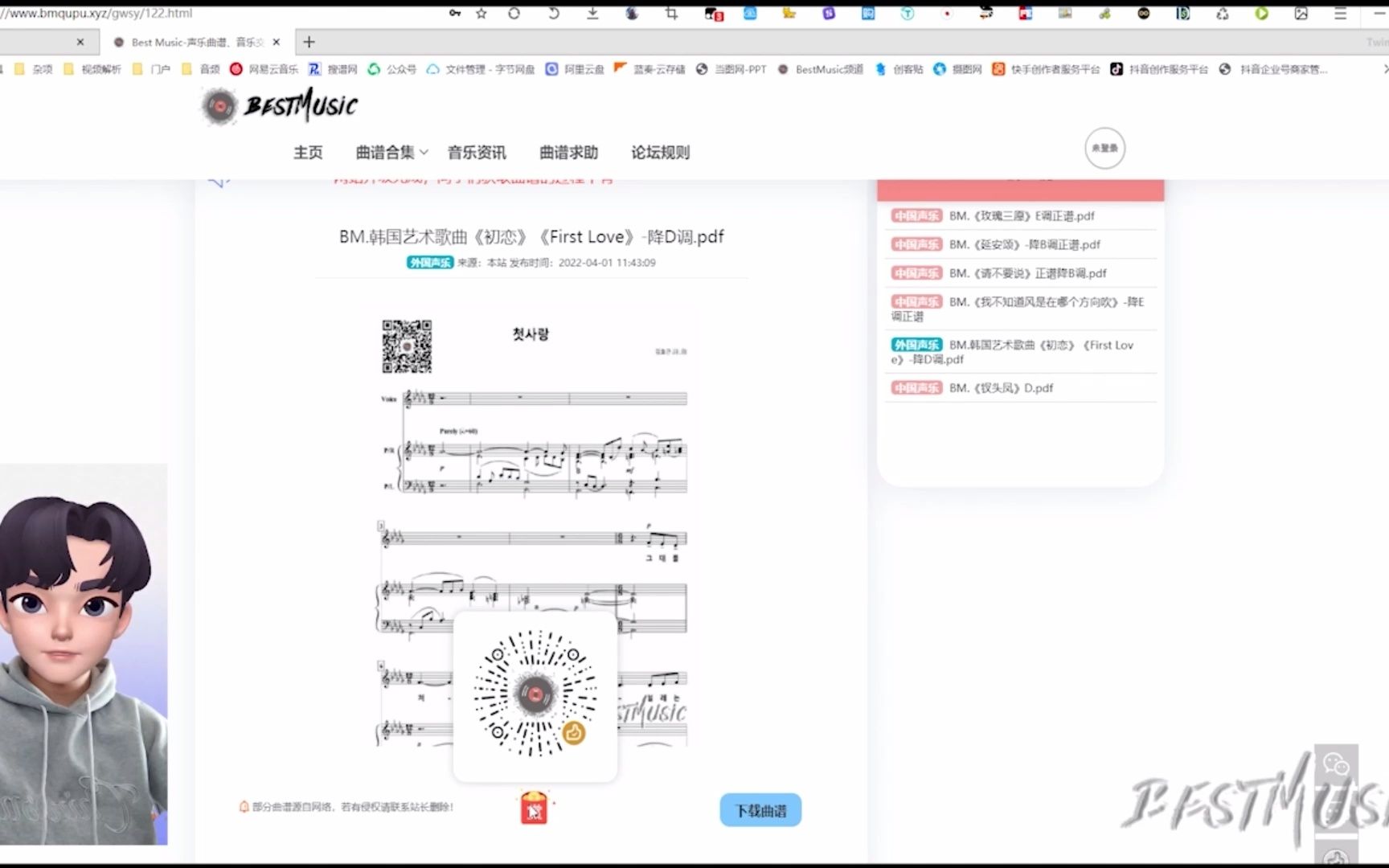Expand the bookmarks bar overflow chevron

1384,69
